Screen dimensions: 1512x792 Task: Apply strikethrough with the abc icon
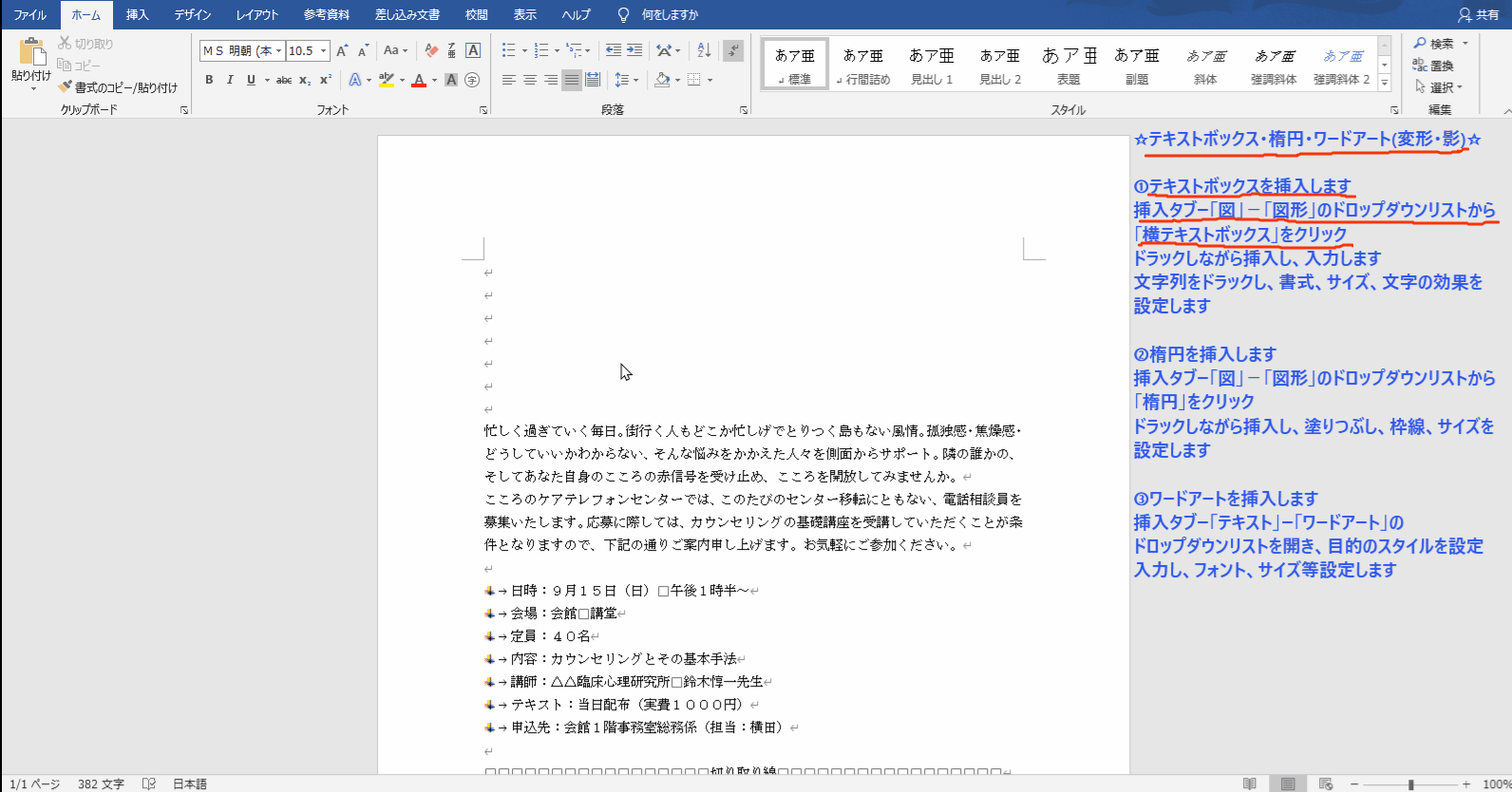tap(284, 80)
